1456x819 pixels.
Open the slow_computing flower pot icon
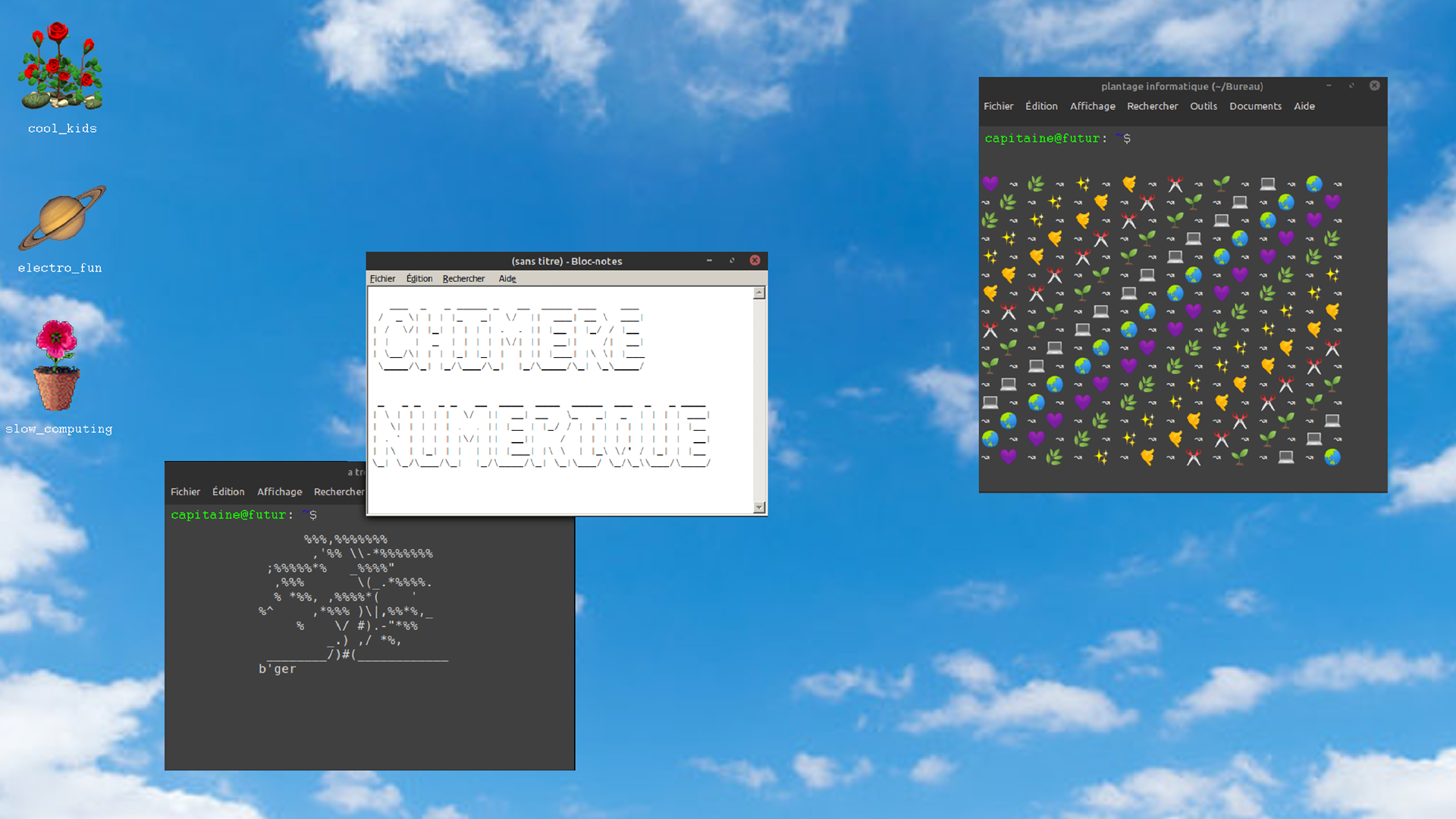[x=58, y=366]
